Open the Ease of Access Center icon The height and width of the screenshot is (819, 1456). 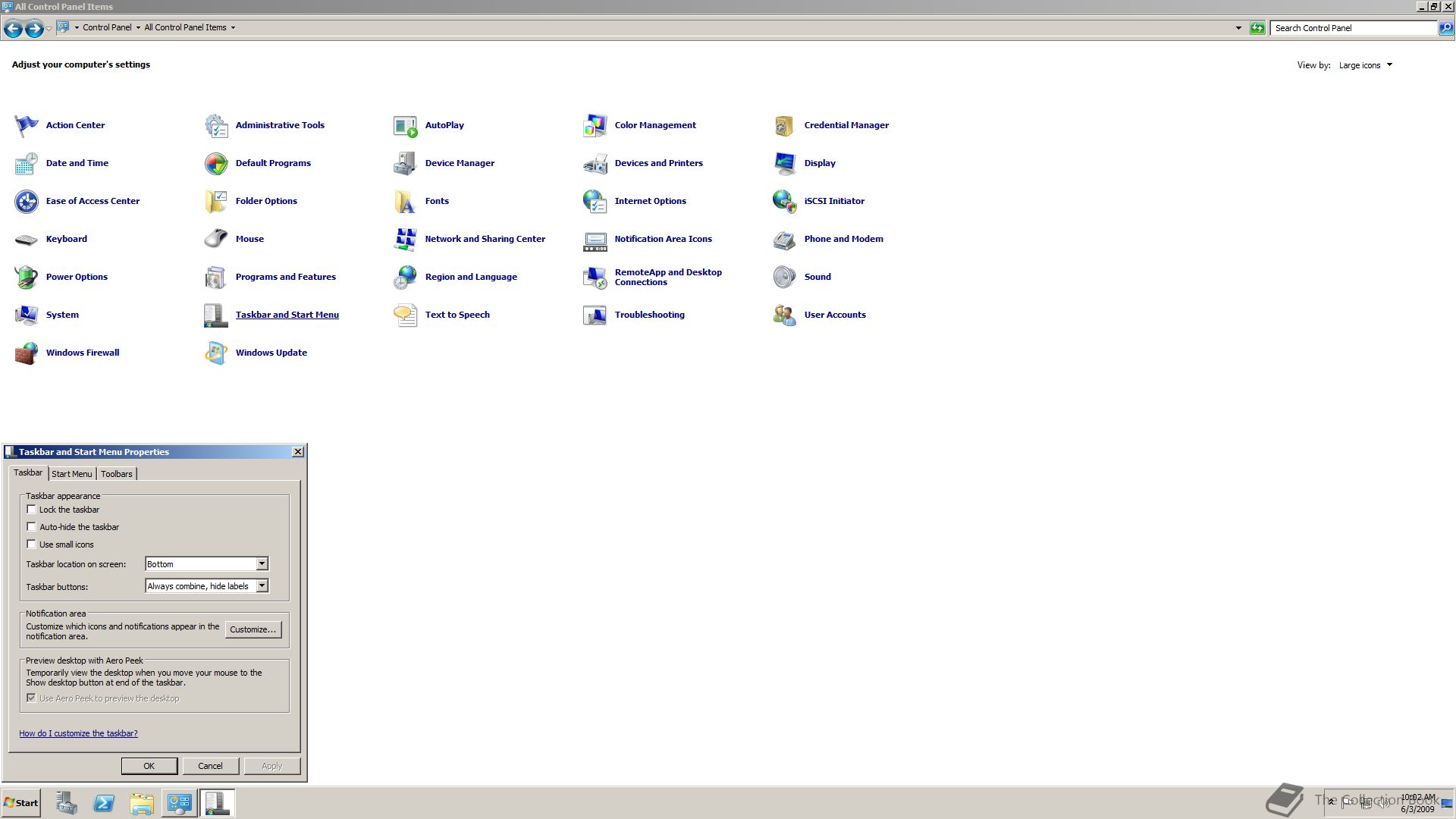point(27,201)
